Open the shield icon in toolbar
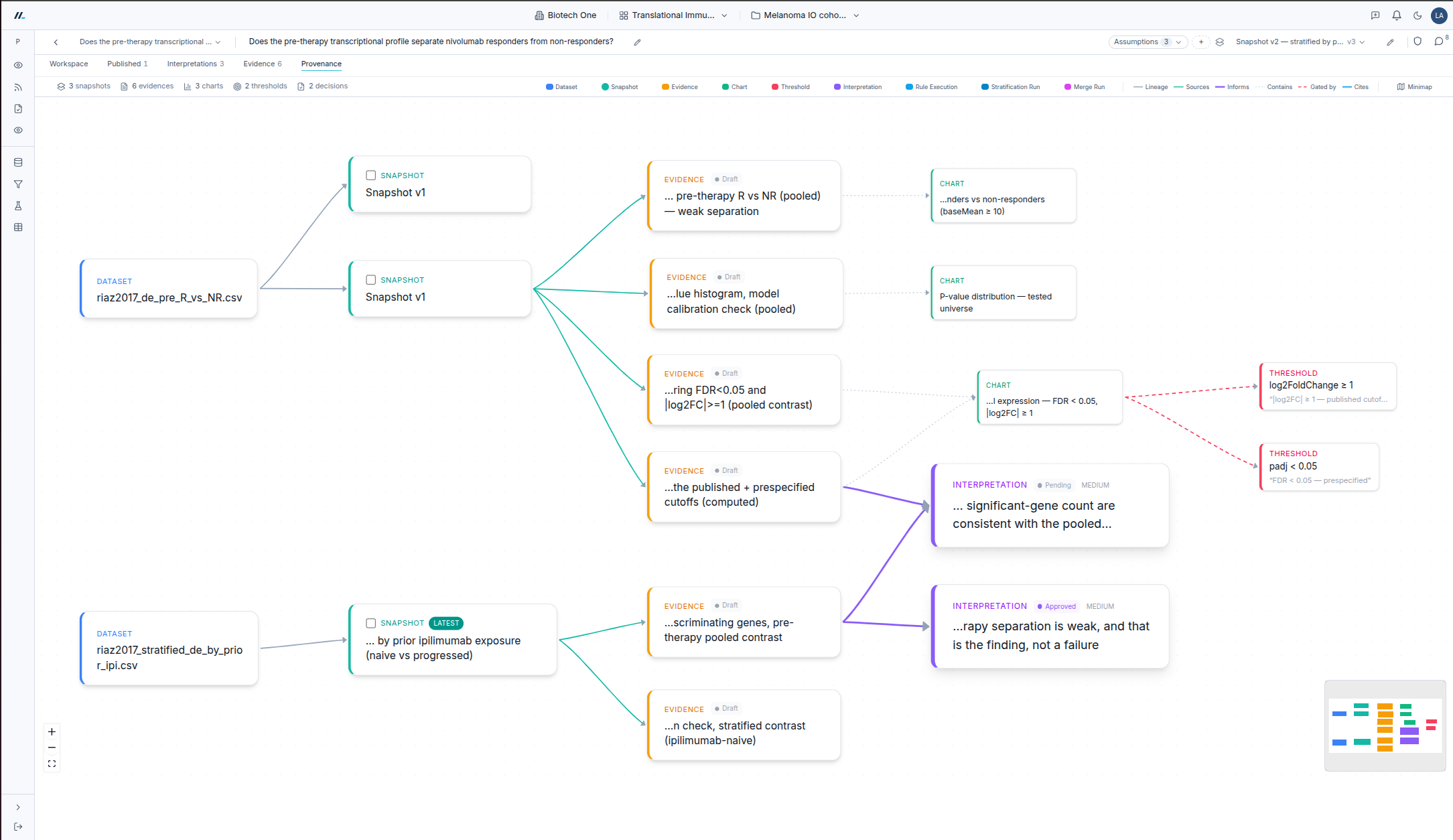 pyautogui.click(x=1417, y=42)
